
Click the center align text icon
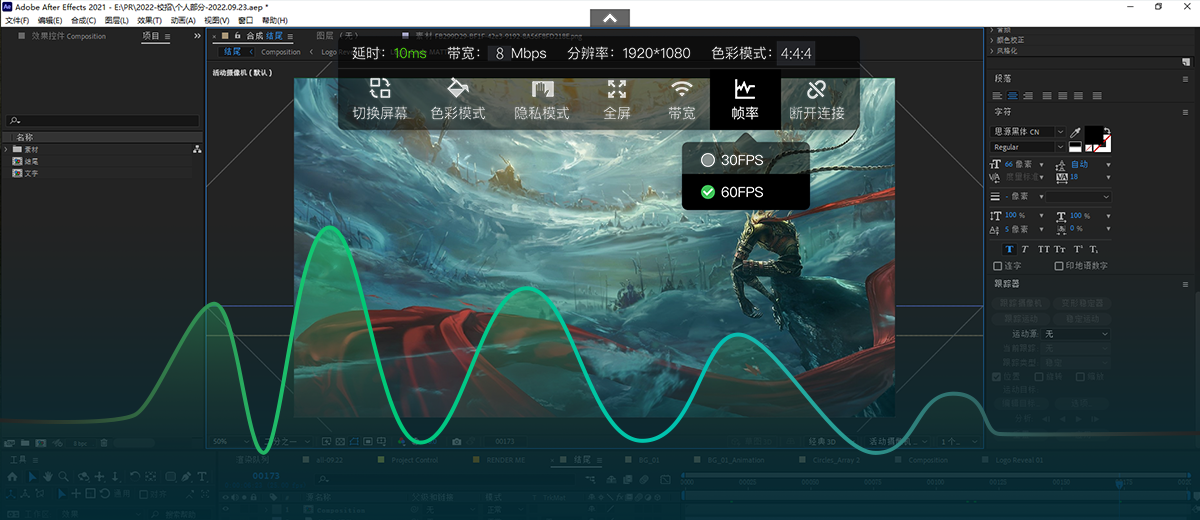1012,96
